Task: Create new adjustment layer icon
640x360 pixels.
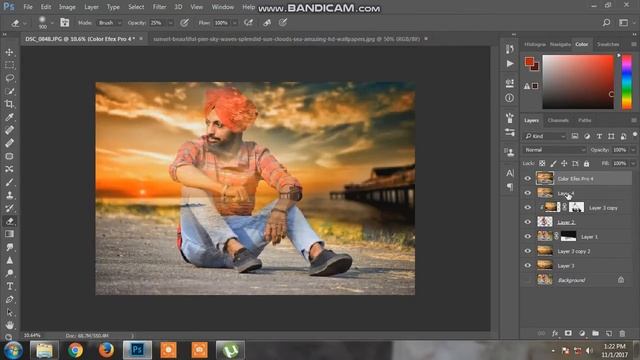Action: coord(582,333)
